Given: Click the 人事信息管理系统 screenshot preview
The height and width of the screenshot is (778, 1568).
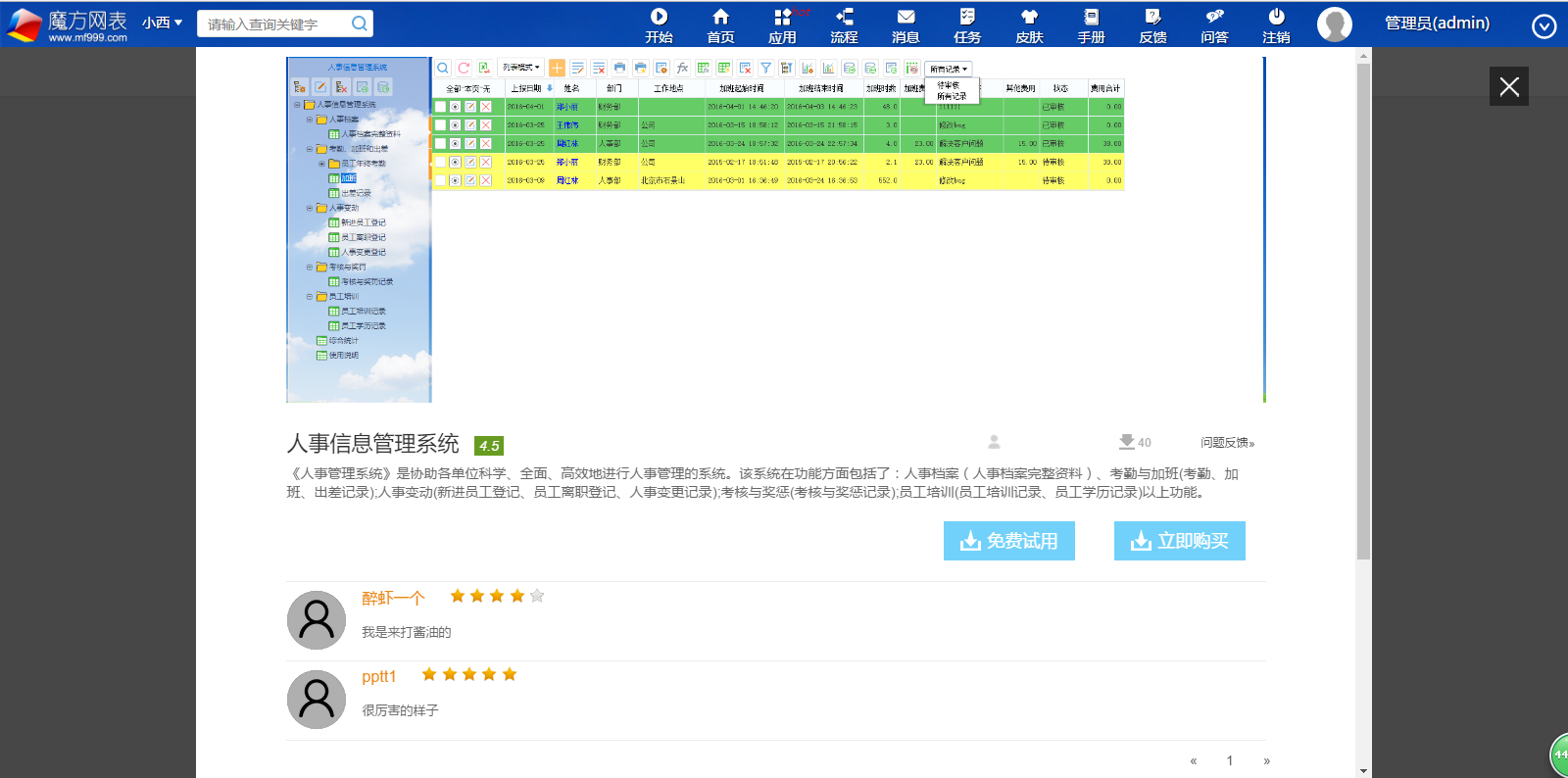Looking at the screenshot, I should point(775,229).
